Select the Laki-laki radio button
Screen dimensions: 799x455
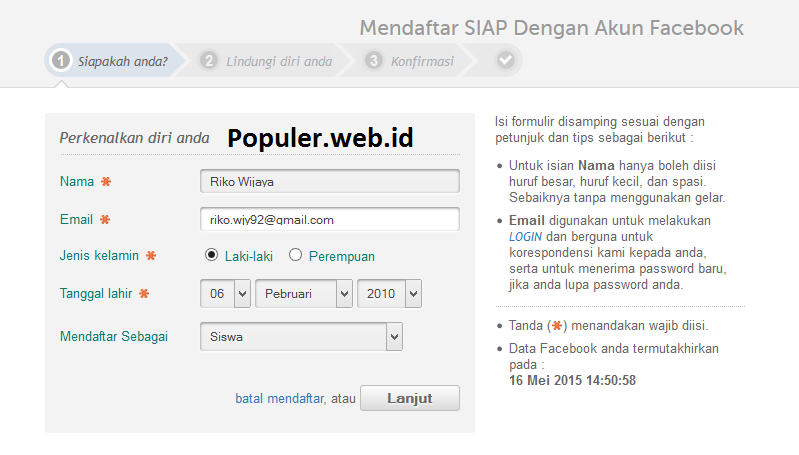[211, 255]
